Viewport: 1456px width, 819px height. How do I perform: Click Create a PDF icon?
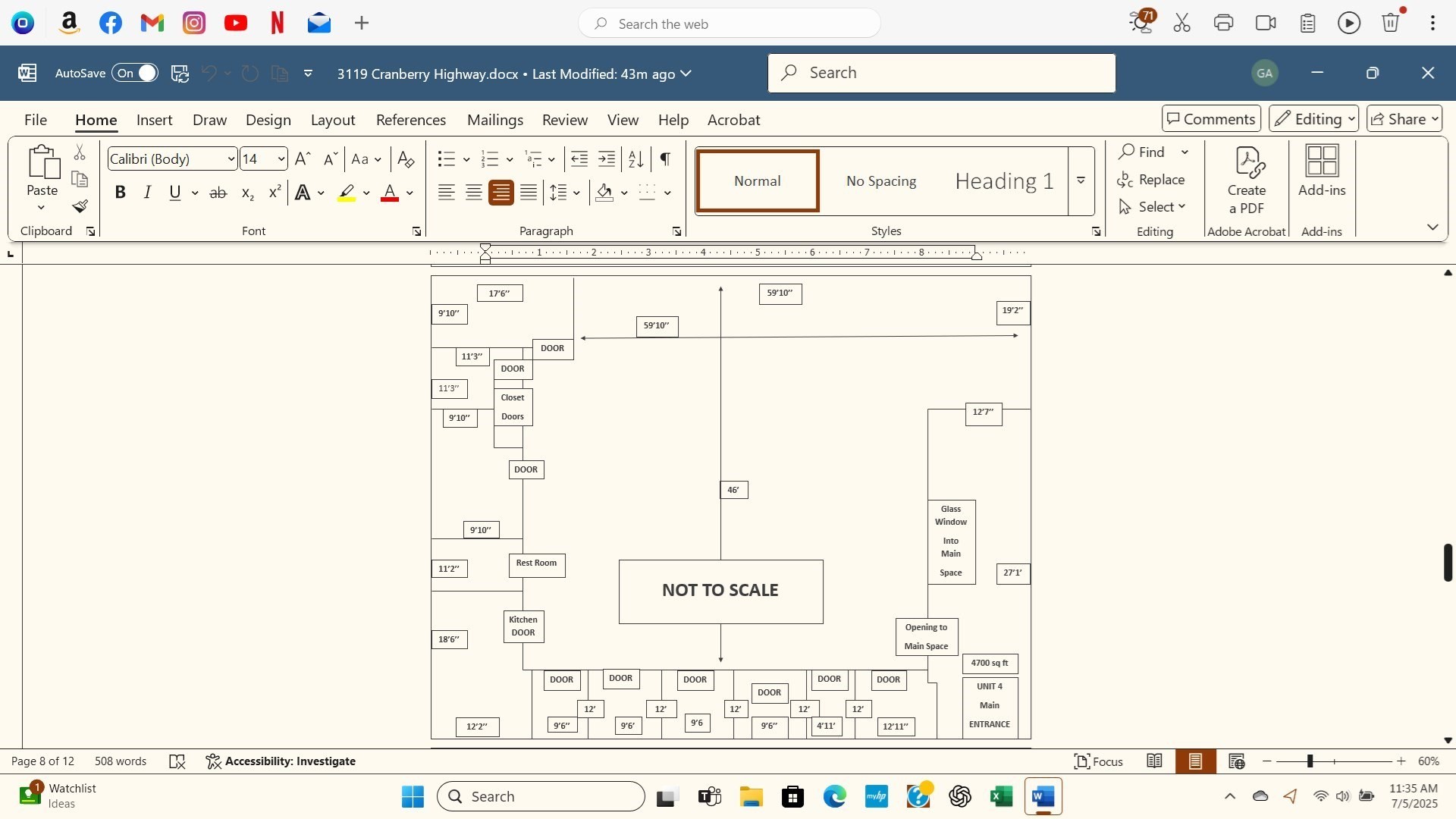click(x=1247, y=180)
